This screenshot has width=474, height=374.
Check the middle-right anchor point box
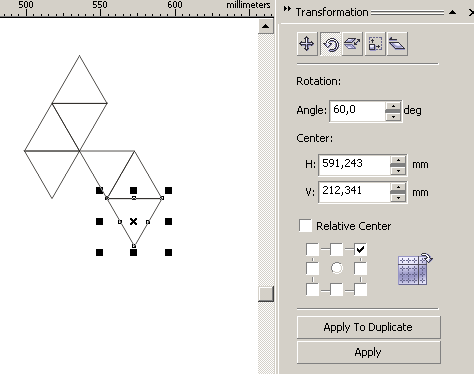(360, 268)
